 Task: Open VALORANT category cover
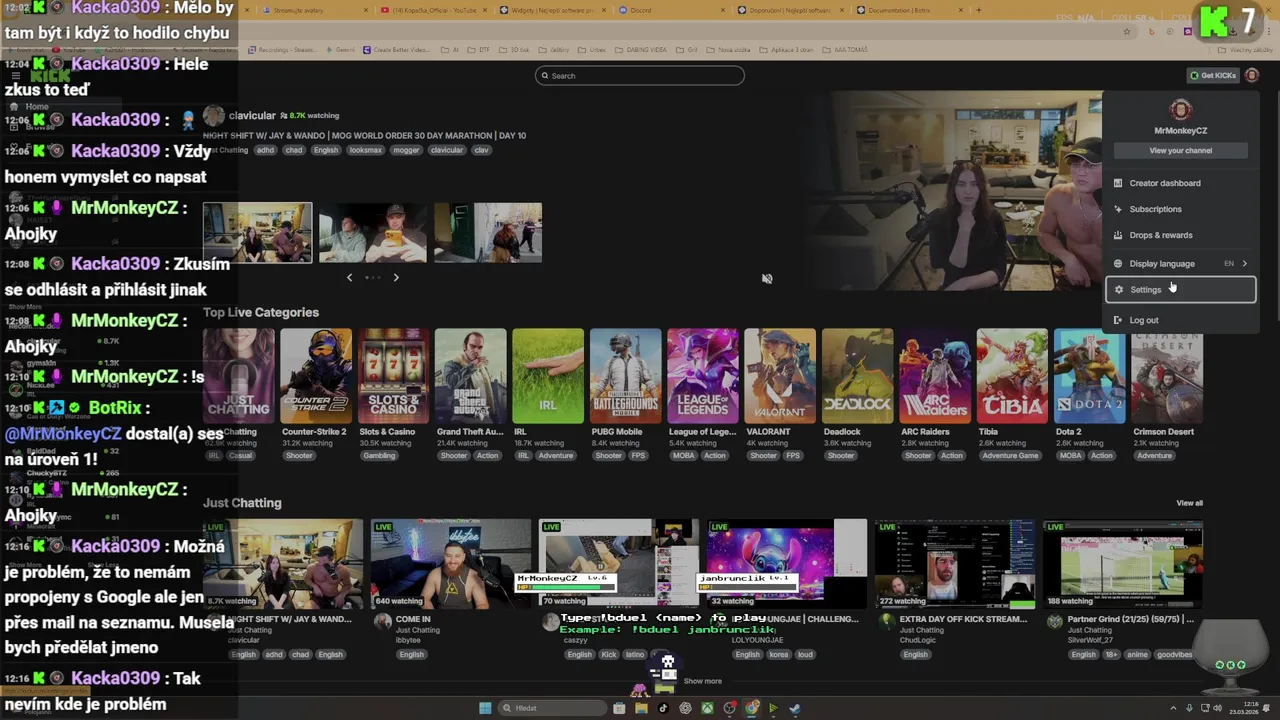(x=780, y=376)
